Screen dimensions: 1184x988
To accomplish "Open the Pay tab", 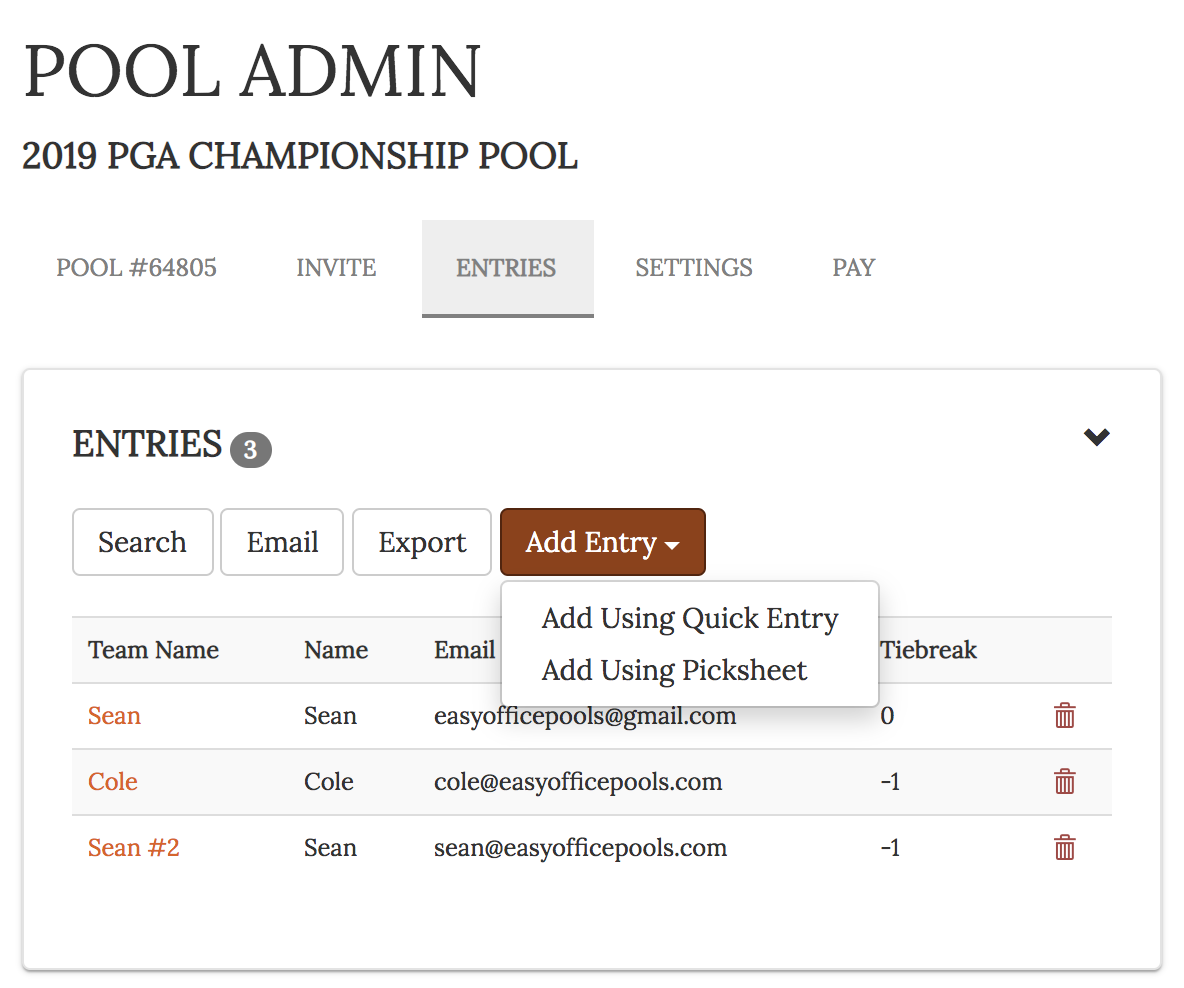I will pos(854,268).
